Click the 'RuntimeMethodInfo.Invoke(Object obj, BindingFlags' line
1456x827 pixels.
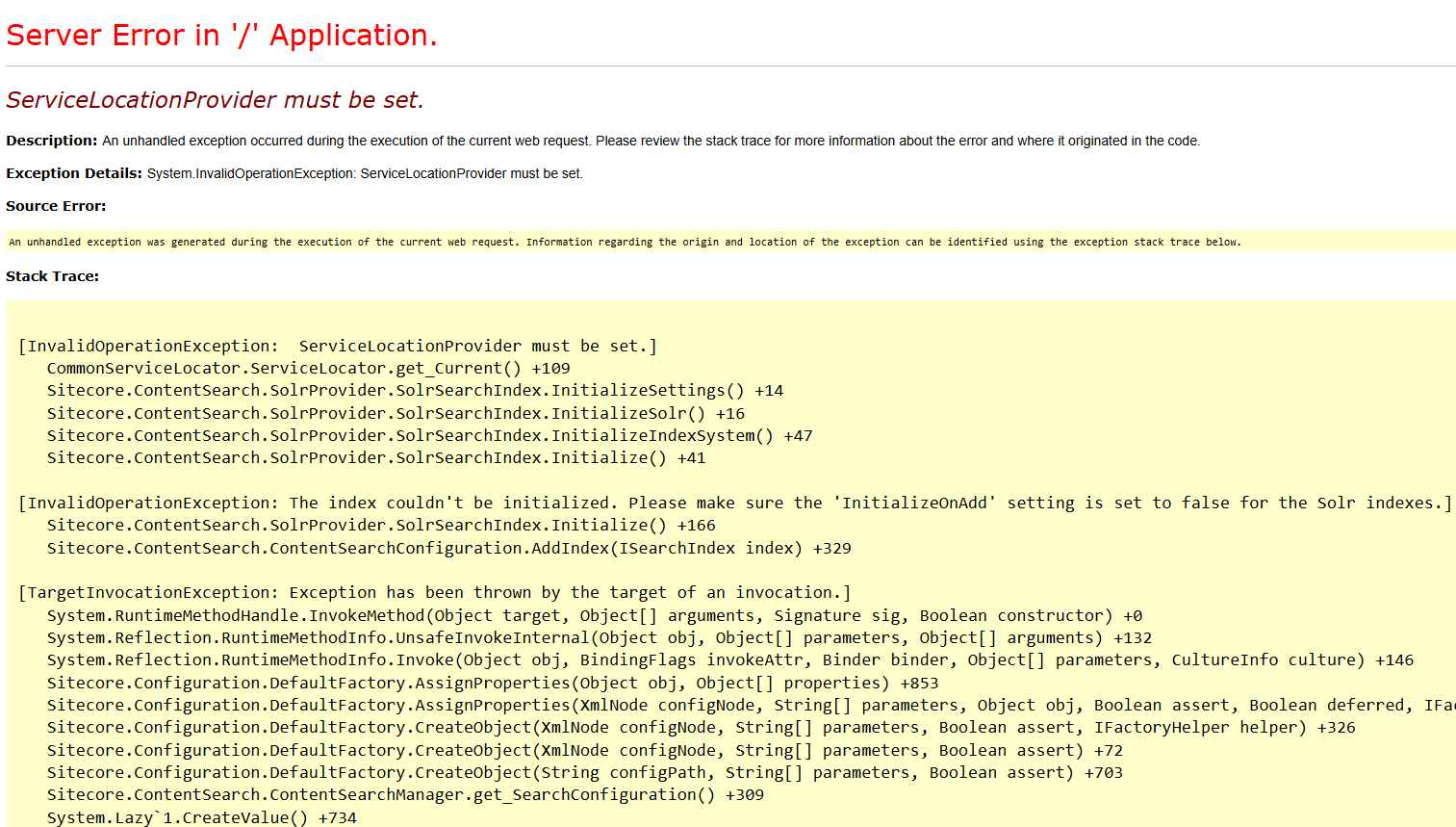(730, 659)
